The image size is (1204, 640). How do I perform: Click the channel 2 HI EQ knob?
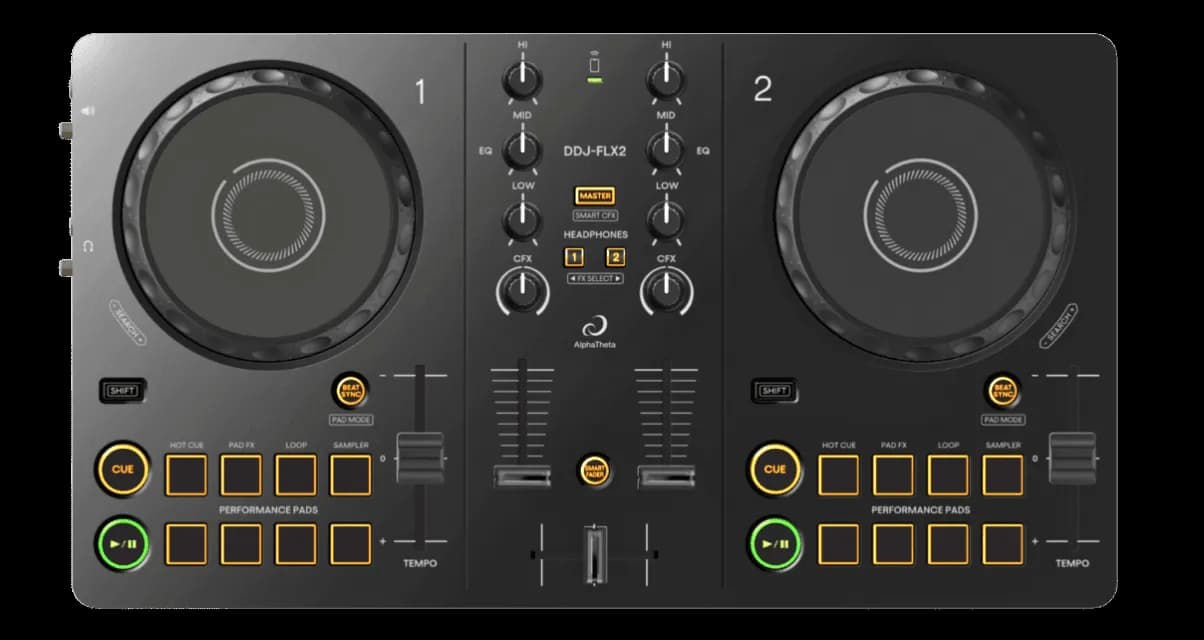point(666,78)
